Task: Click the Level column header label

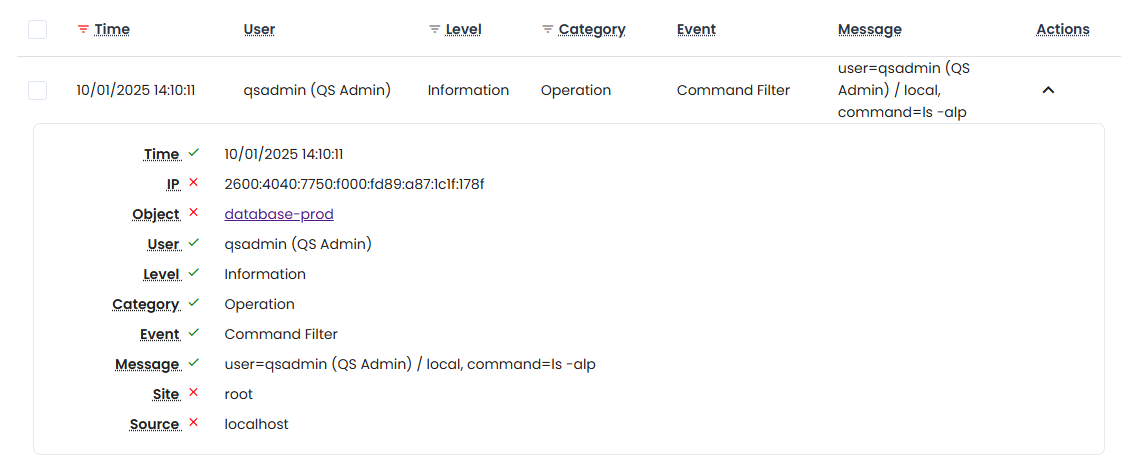Action: pyautogui.click(x=463, y=30)
